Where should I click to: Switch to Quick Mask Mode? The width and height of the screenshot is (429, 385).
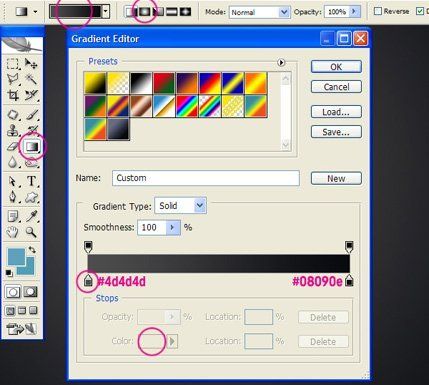click(31, 292)
